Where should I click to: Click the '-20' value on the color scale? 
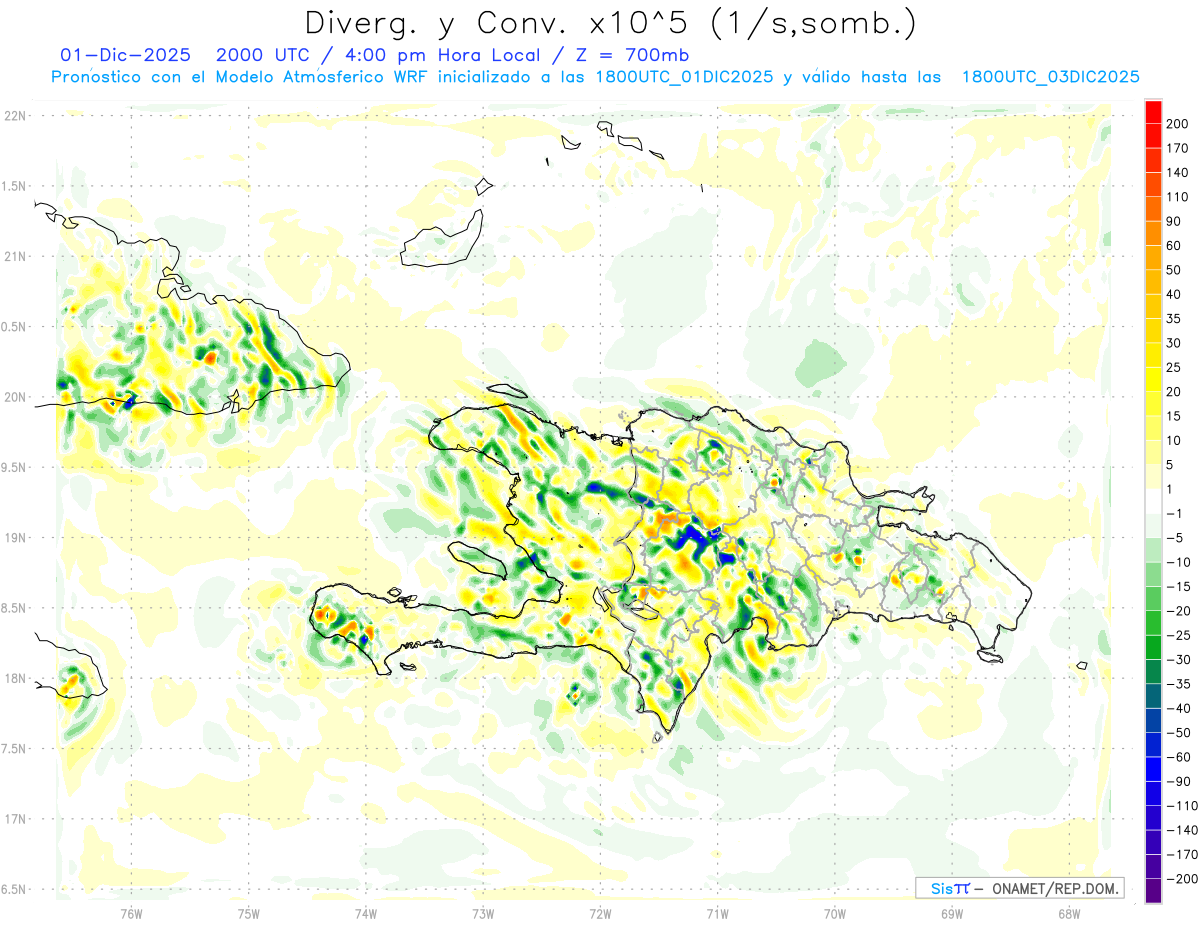(1178, 611)
